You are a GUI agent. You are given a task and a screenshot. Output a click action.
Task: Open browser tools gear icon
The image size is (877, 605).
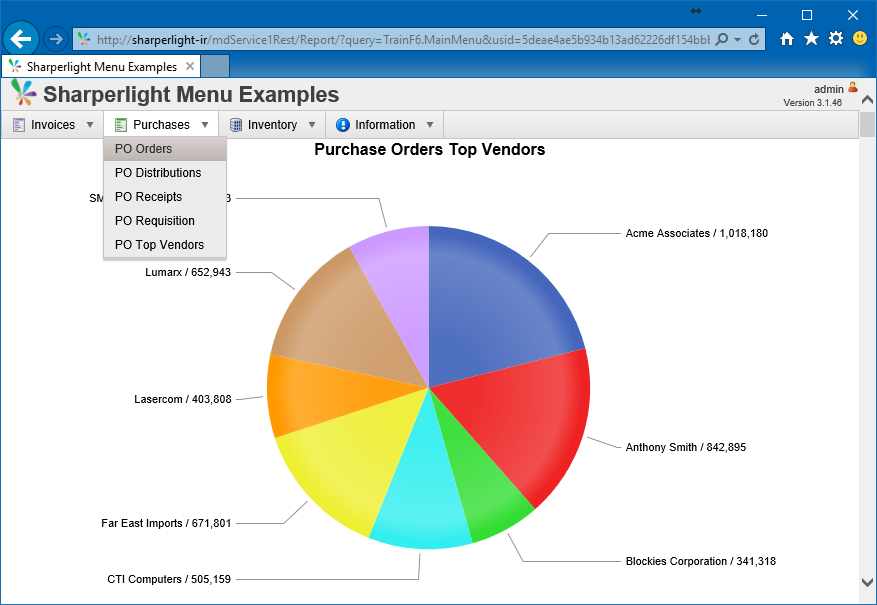(x=836, y=39)
